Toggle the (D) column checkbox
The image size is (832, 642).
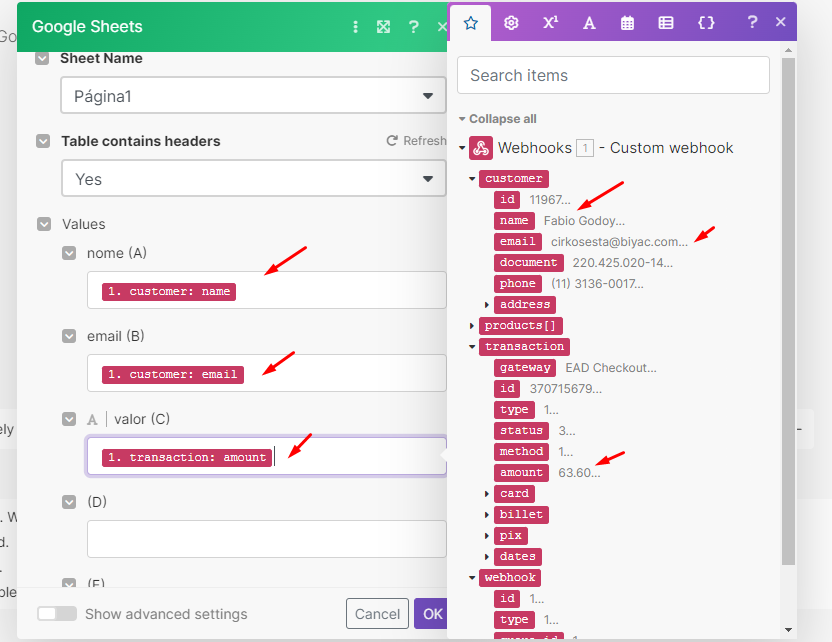coord(69,502)
